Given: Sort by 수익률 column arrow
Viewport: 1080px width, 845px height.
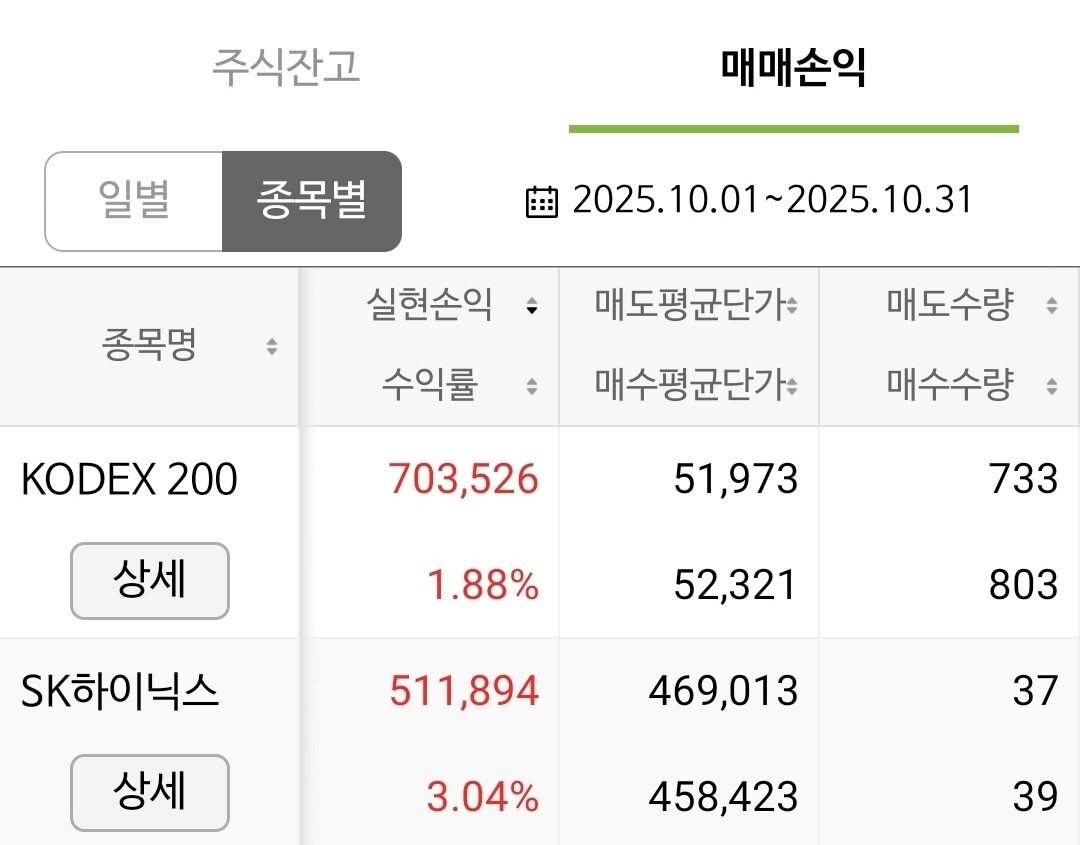Looking at the screenshot, I should pyautogui.click(x=532, y=386).
